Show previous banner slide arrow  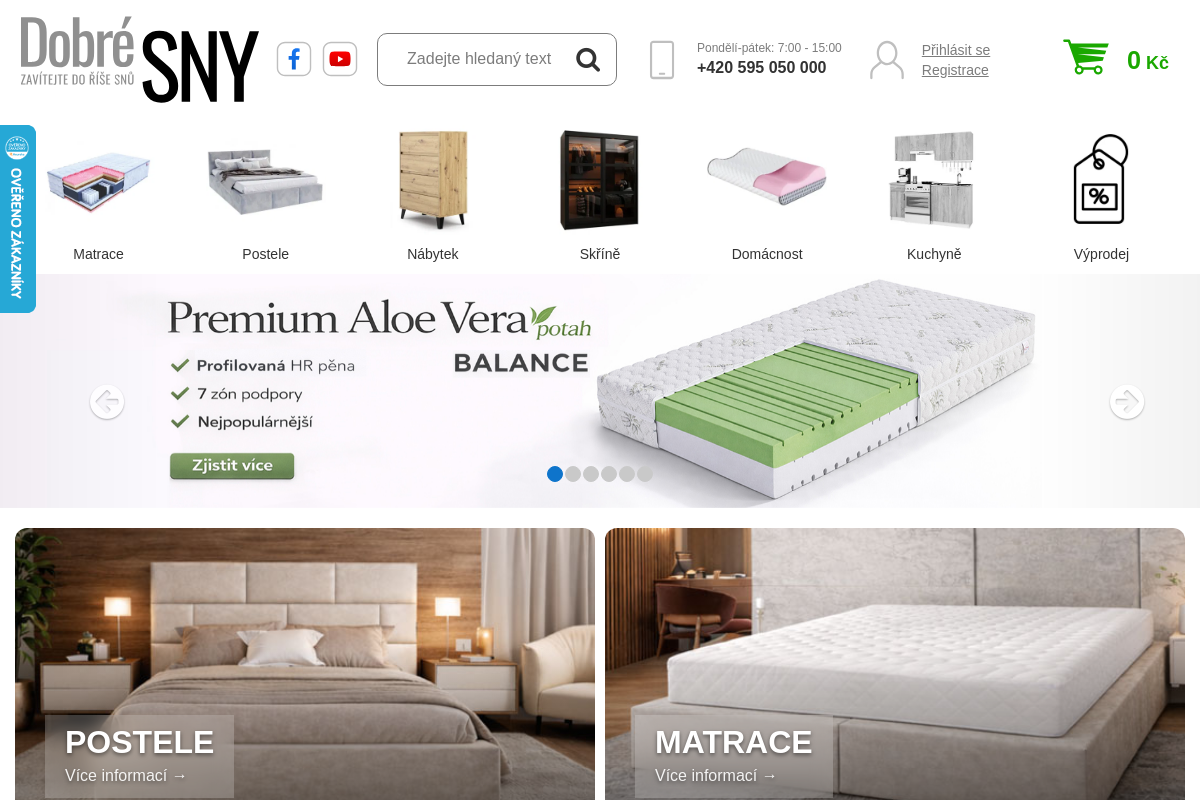point(107,402)
